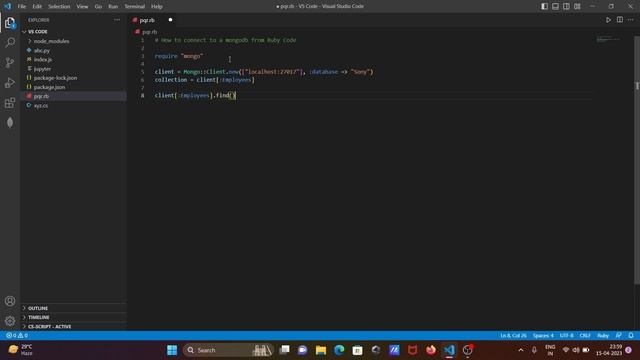
Task: Launch Microsoft Edge from taskbar
Action: coord(339,350)
